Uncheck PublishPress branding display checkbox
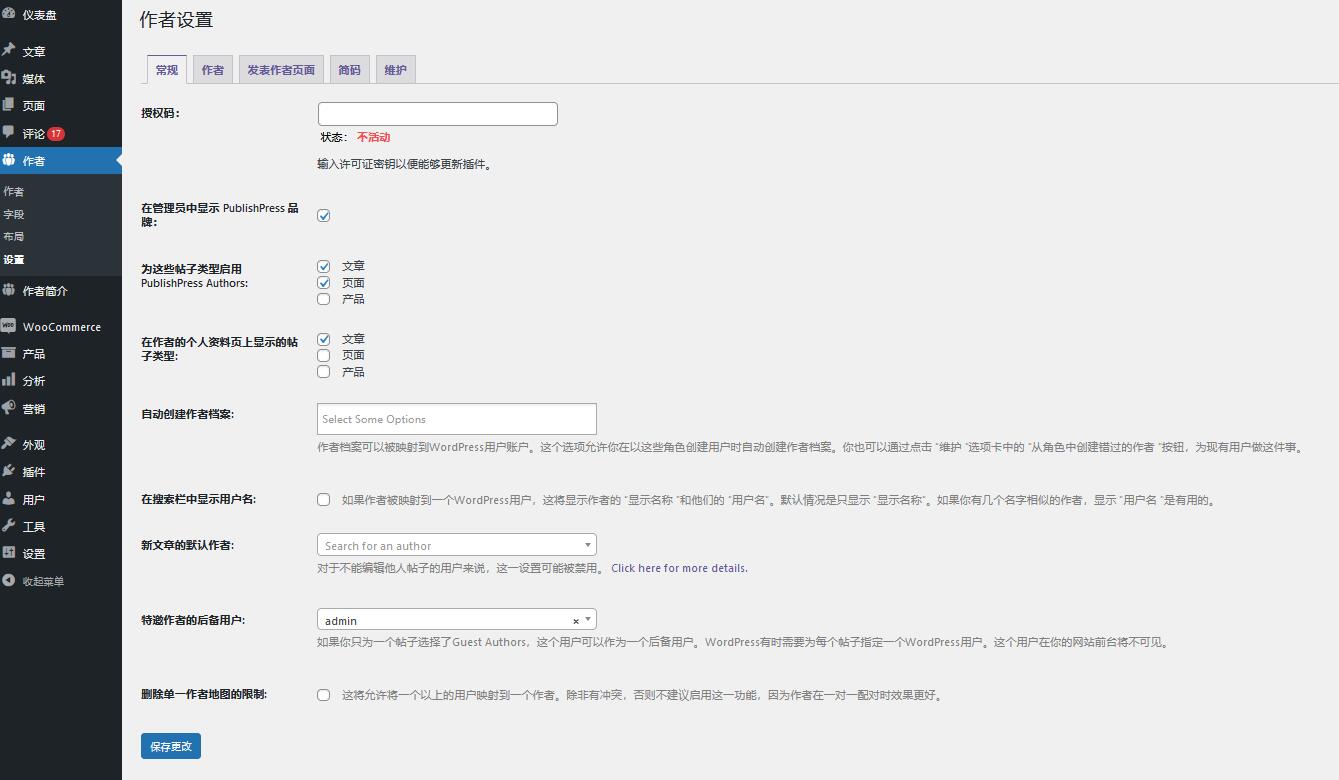The height and width of the screenshot is (780, 1339). (324, 216)
